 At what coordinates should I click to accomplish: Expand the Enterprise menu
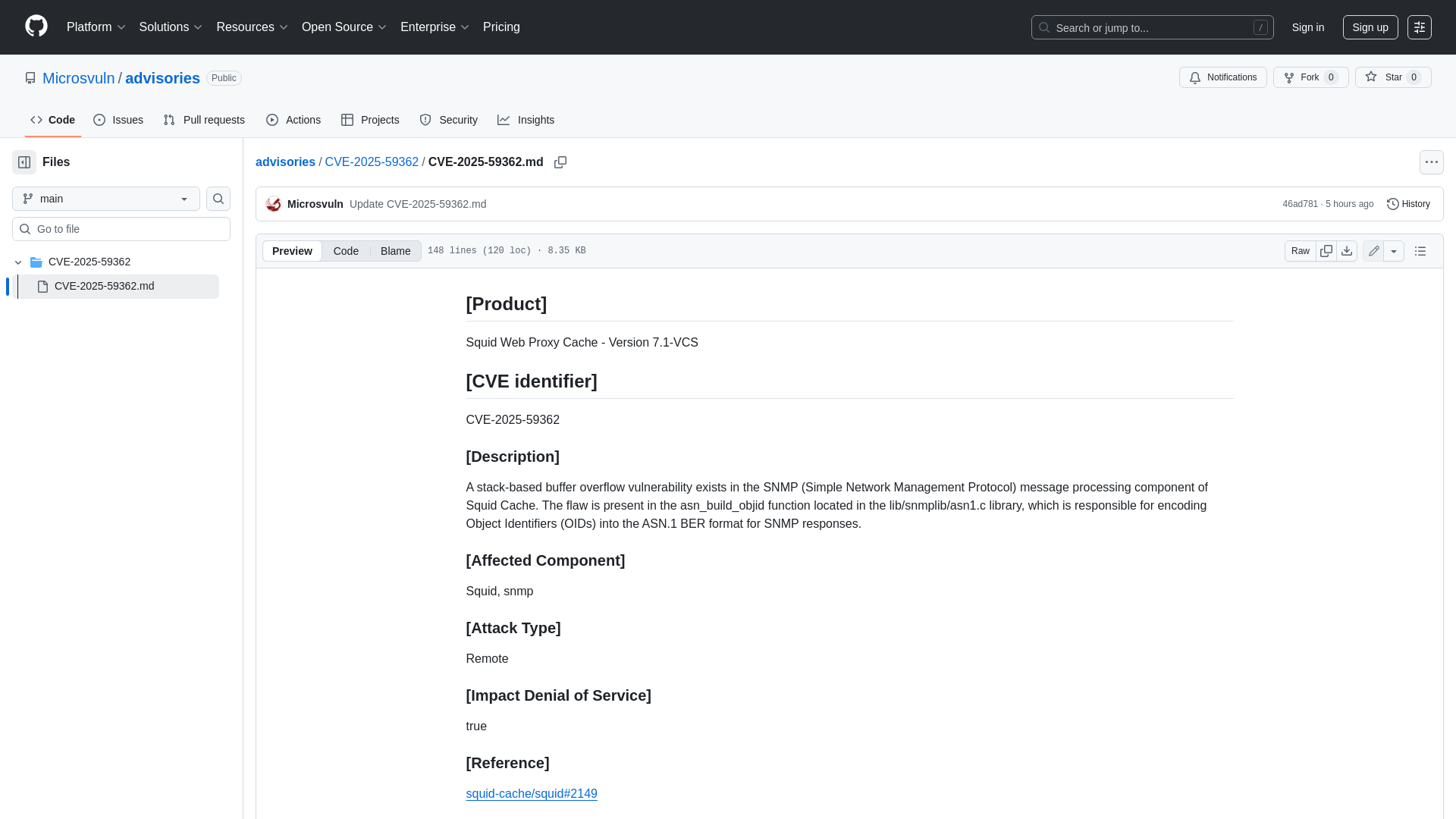[435, 27]
